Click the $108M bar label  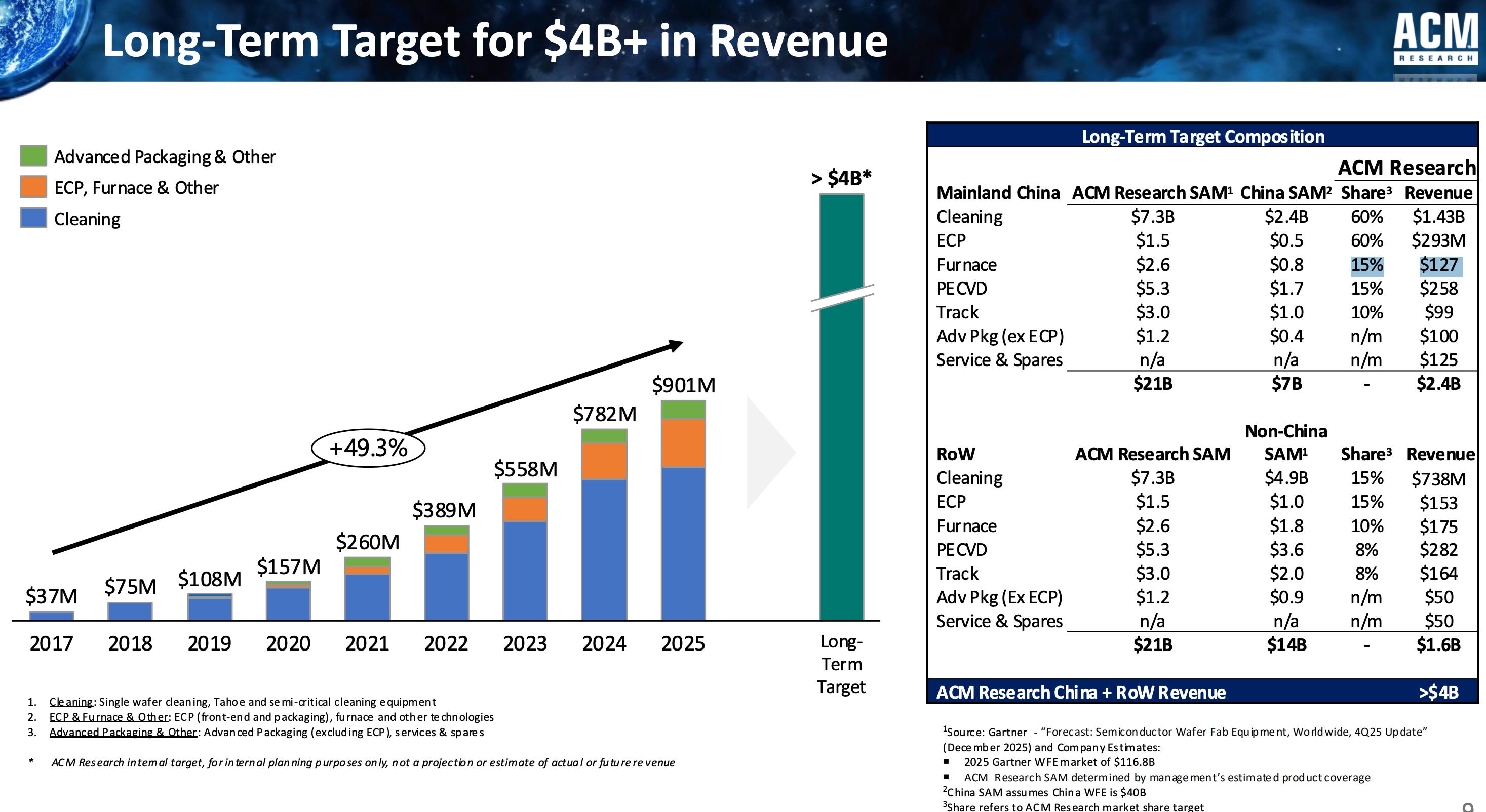(x=209, y=579)
